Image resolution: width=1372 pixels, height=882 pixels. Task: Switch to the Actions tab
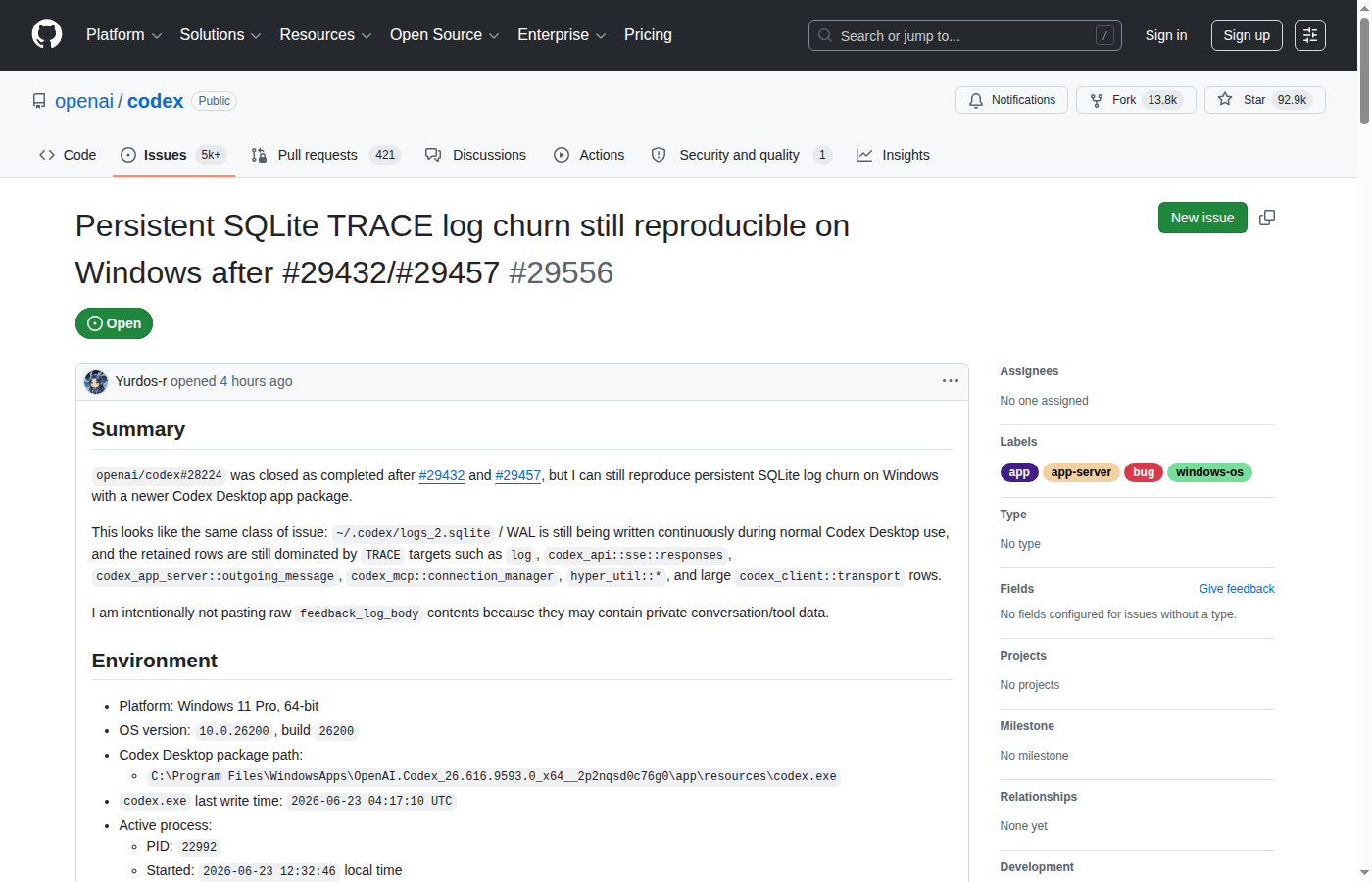point(589,155)
